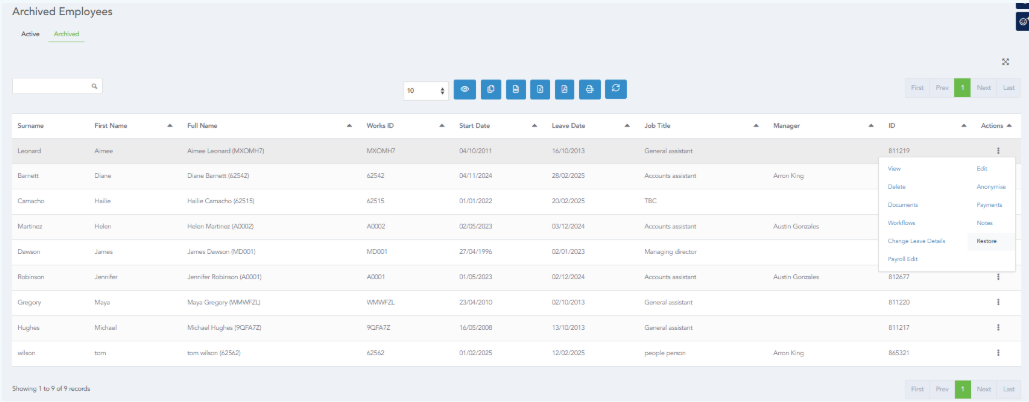The width and height of the screenshot is (1029, 402).
Task: Click the top Next pagination button
Action: [983, 88]
